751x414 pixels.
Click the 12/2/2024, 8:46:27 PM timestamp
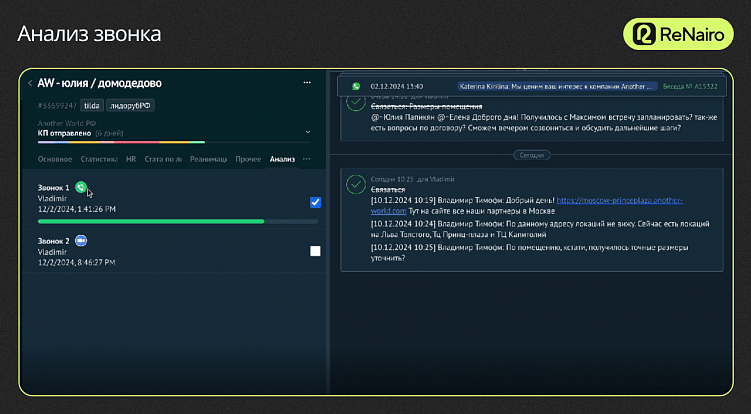(x=77, y=262)
